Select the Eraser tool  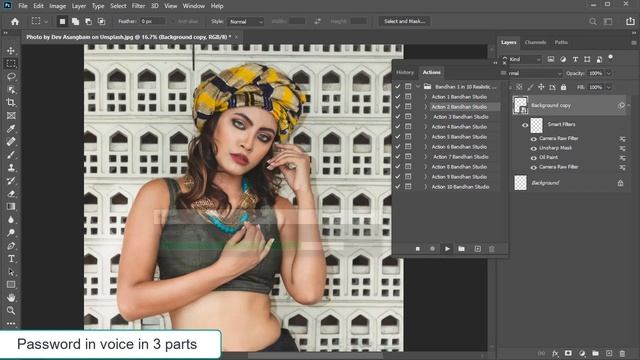click(11, 193)
